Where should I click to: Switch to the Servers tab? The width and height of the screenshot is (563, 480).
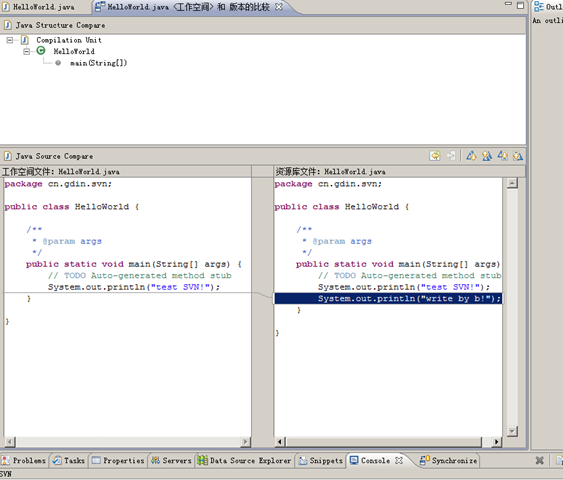pos(171,460)
